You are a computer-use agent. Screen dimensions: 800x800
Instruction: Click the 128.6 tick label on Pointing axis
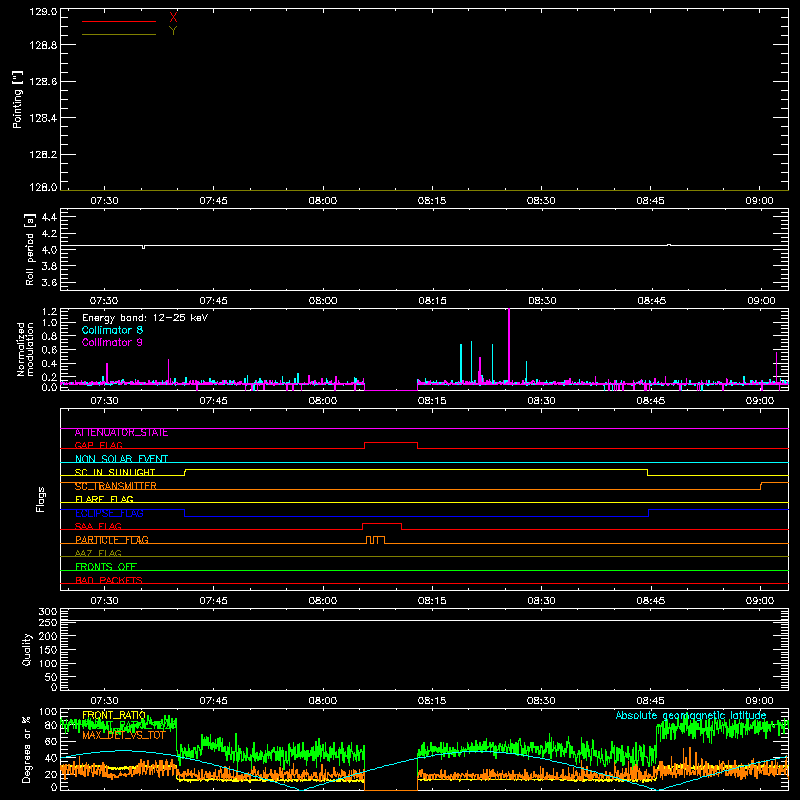pos(43,82)
